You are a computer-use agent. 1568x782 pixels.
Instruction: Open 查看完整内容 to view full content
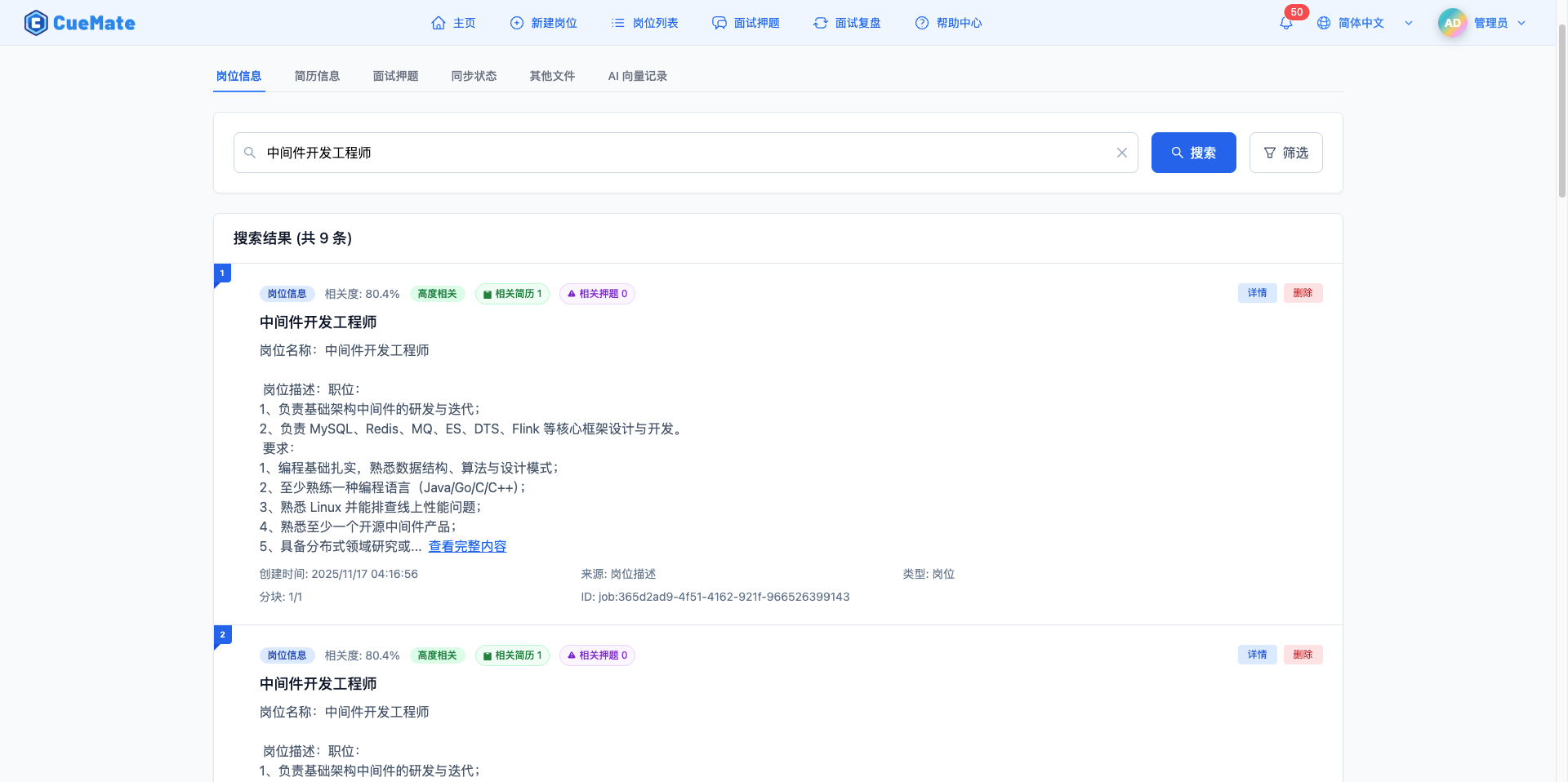(466, 546)
